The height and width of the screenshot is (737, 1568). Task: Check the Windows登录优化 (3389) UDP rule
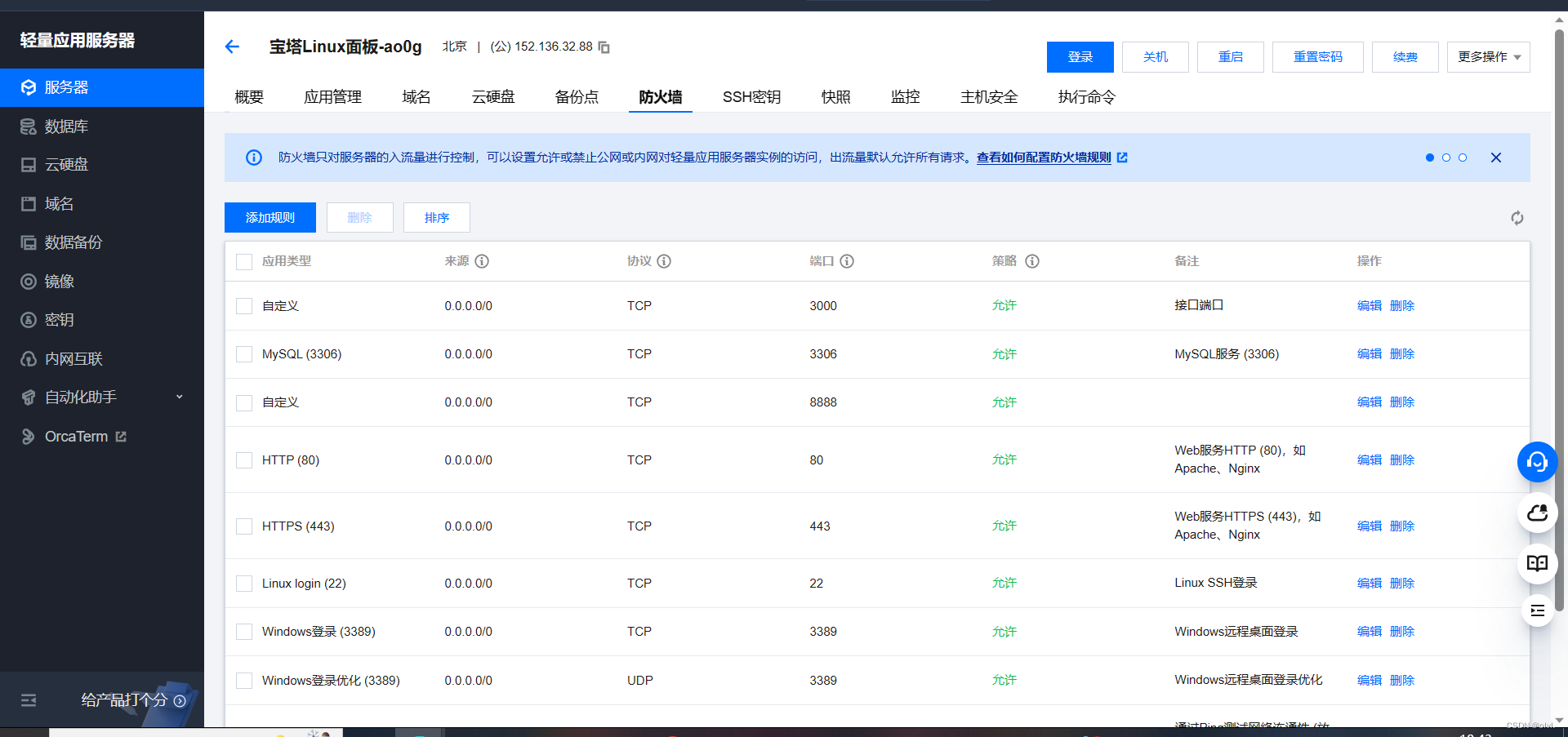click(244, 681)
